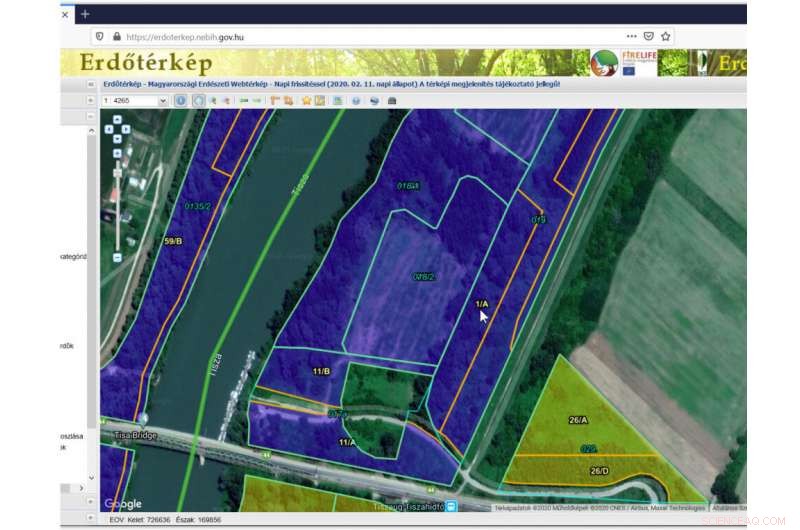800x530 pixels.
Task: Click the blue info tool icon
Action: click(x=181, y=100)
